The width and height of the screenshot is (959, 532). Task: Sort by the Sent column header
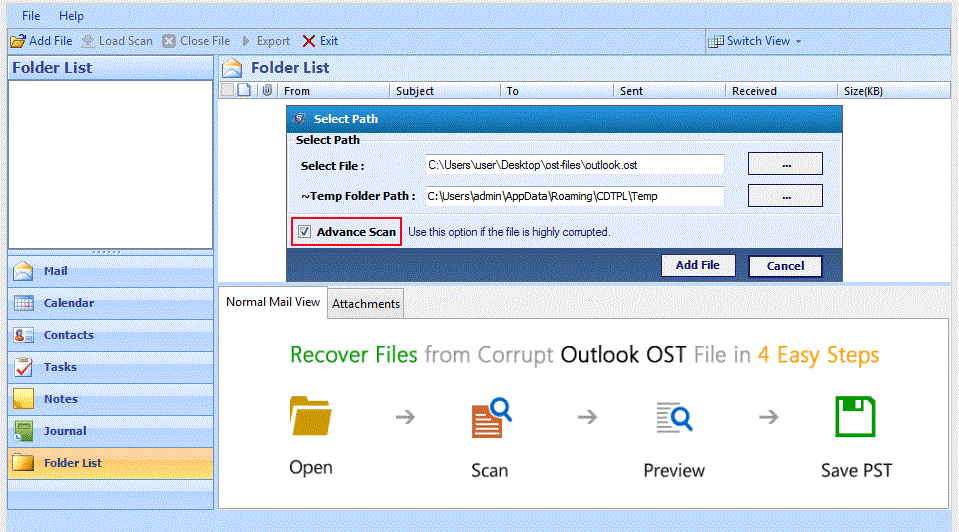pyautogui.click(x=670, y=91)
